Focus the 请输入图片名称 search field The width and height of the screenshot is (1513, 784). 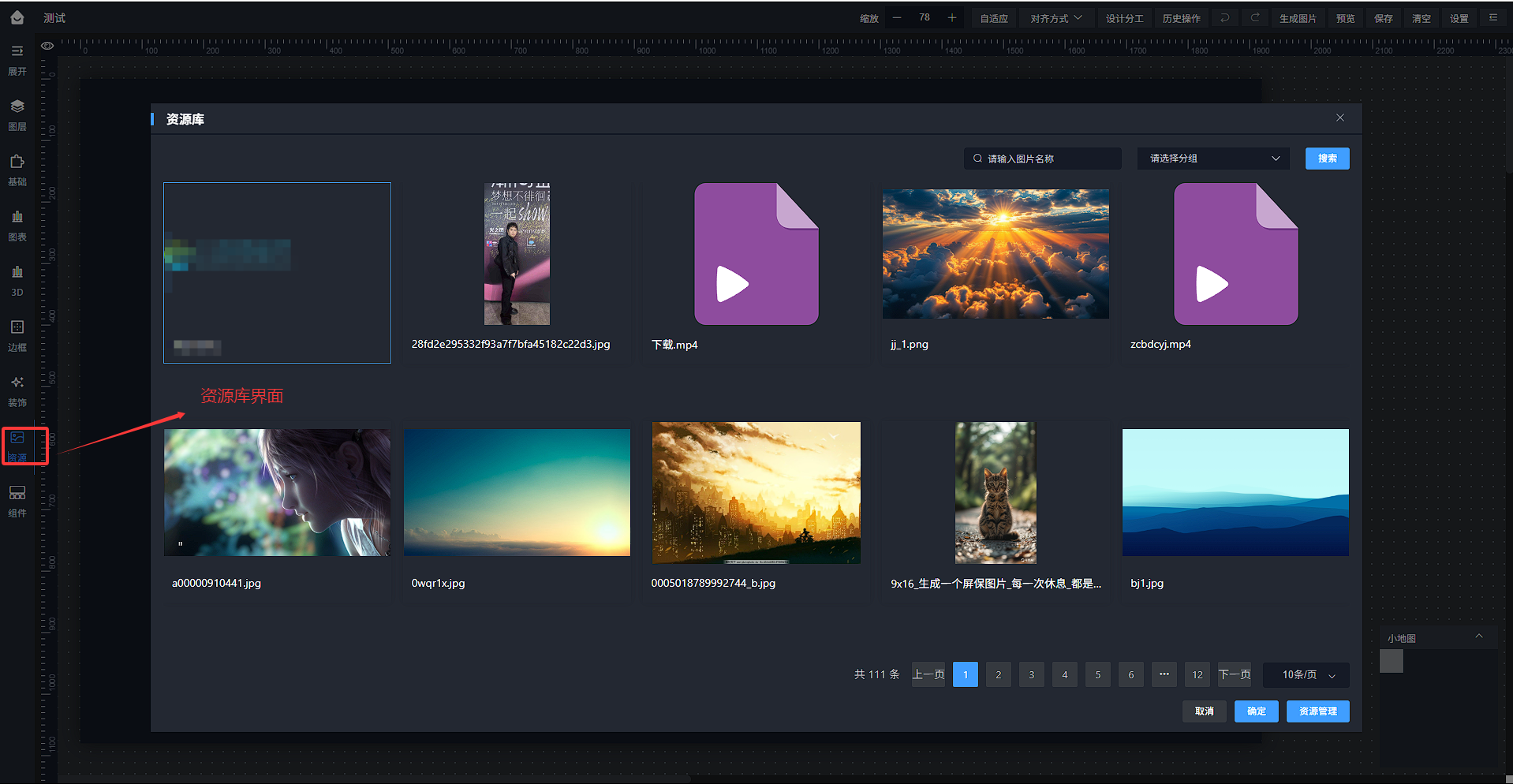[1042, 159]
